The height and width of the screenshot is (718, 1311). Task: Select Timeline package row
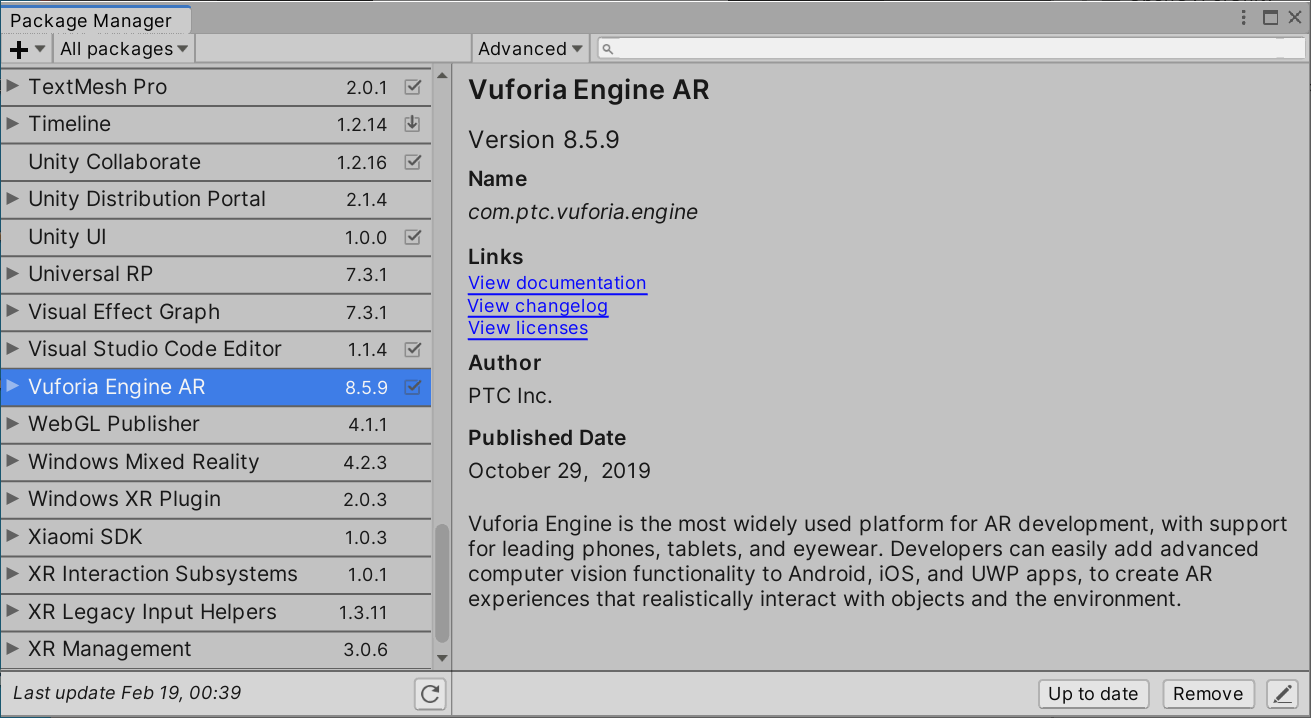pos(215,124)
